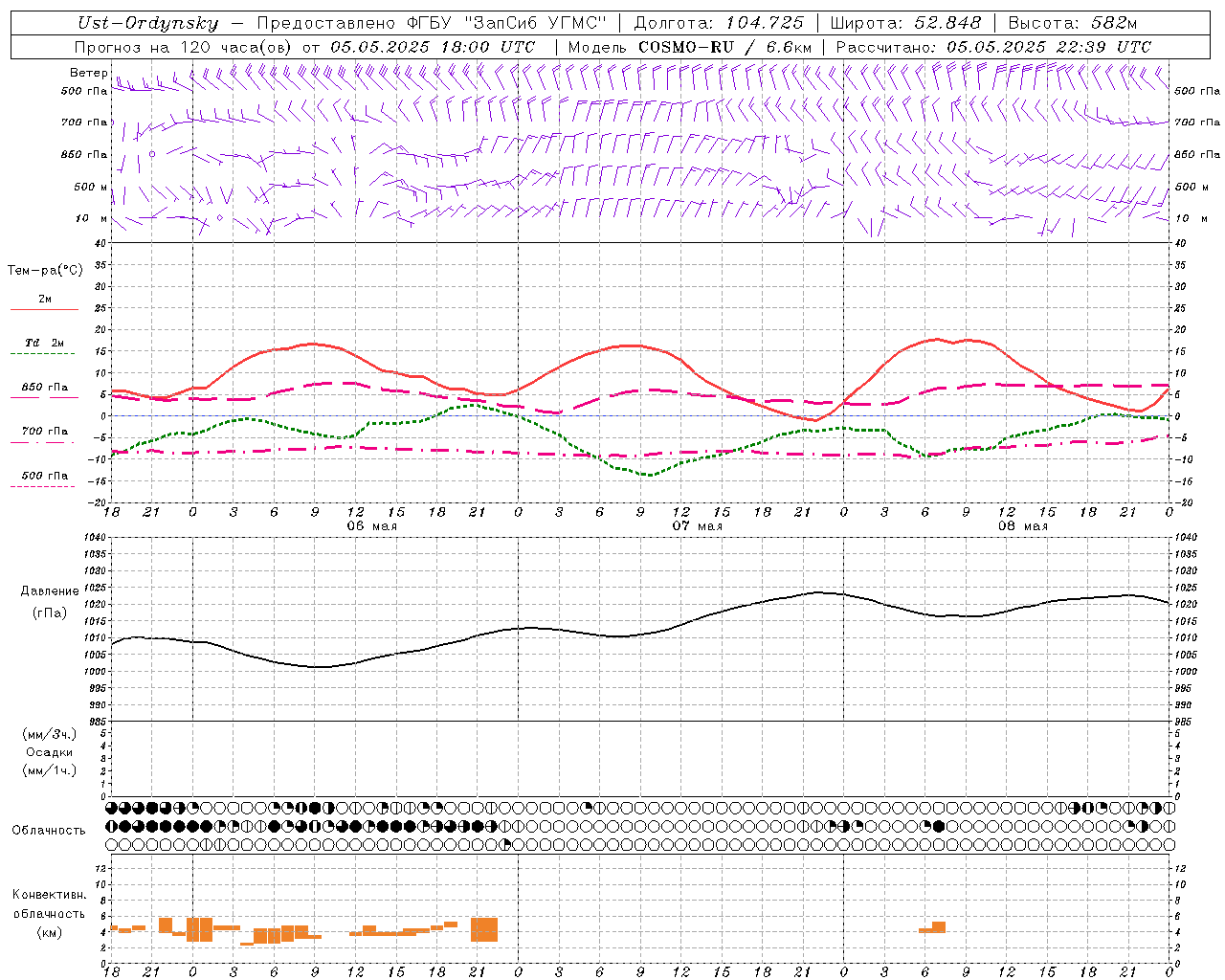
Task: Click the 'Широта: 52.848' latitude field
Action: point(905,24)
